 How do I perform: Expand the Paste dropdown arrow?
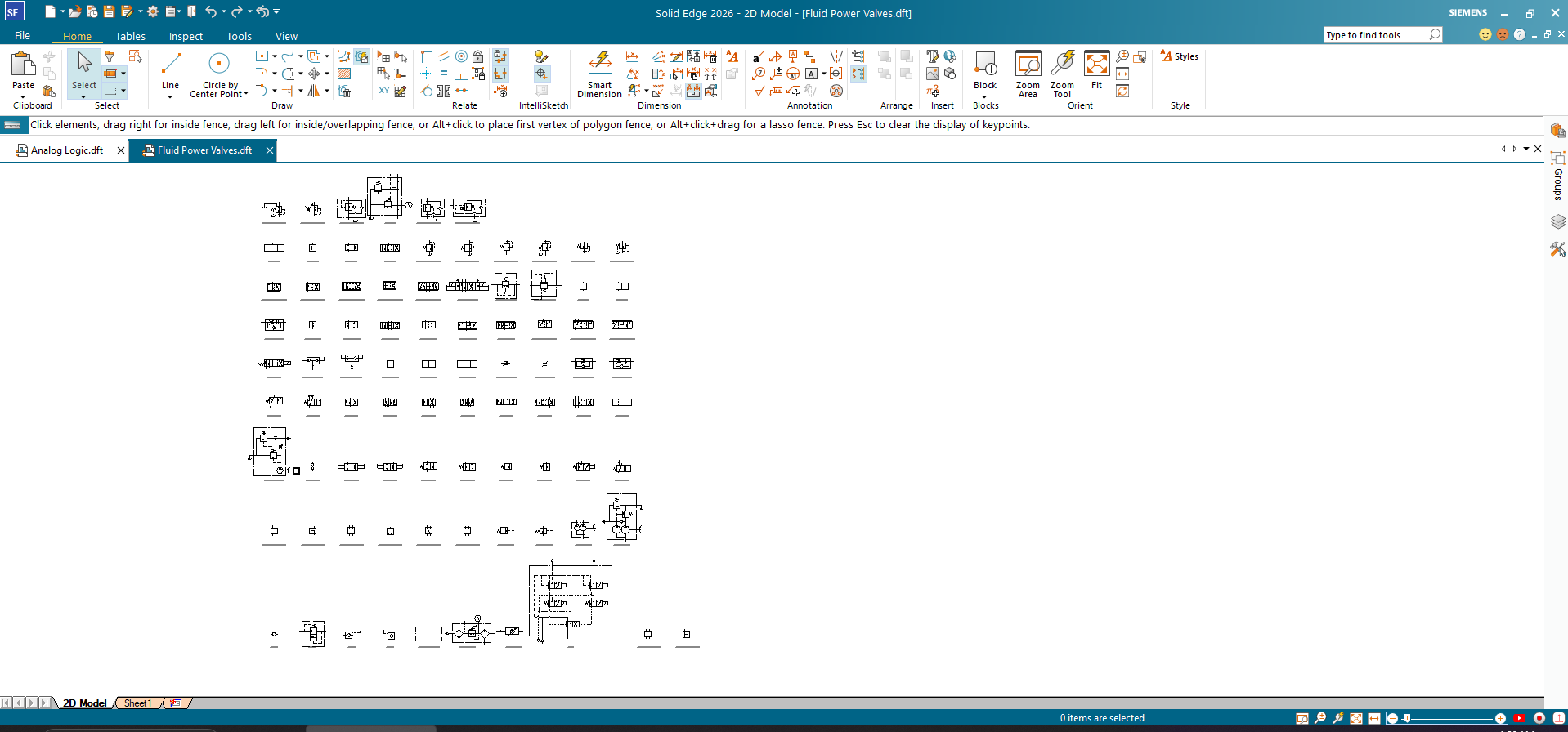23,96
